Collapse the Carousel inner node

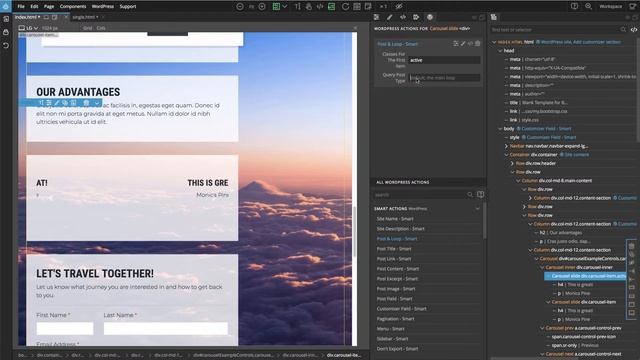coord(542,267)
